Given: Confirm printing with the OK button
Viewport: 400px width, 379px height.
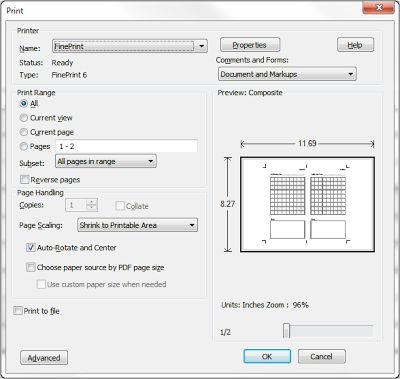Looking at the screenshot, I should click(x=267, y=356).
